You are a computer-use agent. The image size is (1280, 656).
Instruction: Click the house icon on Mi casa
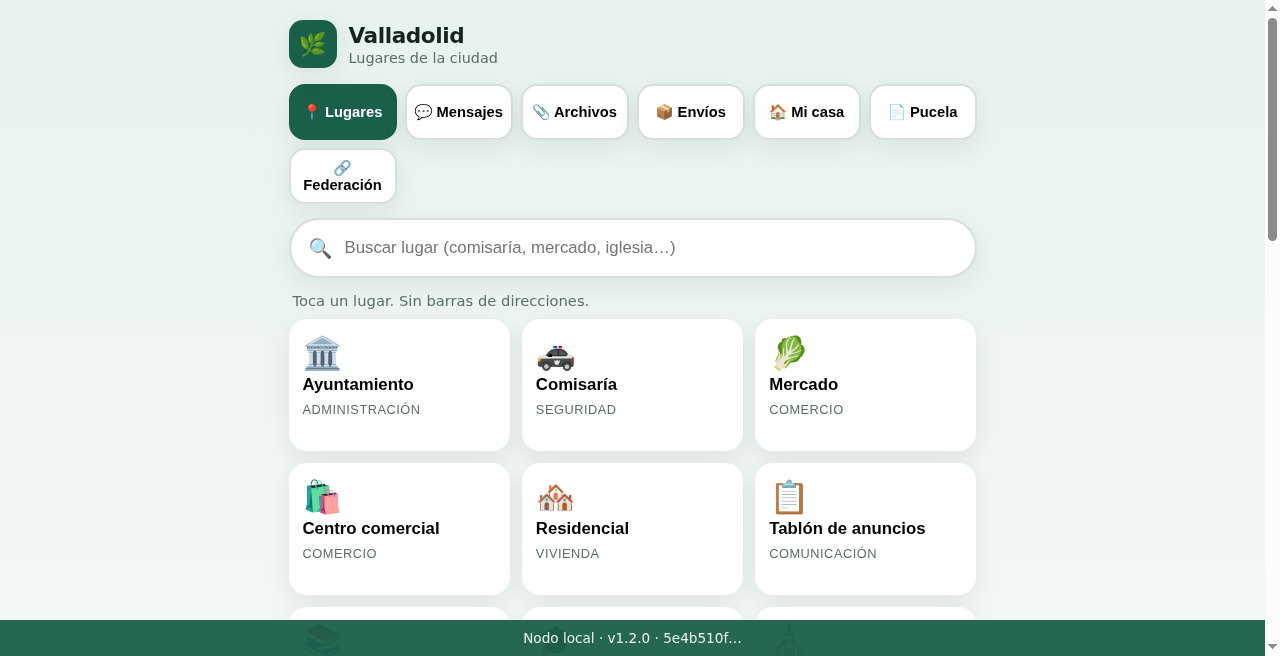778,112
